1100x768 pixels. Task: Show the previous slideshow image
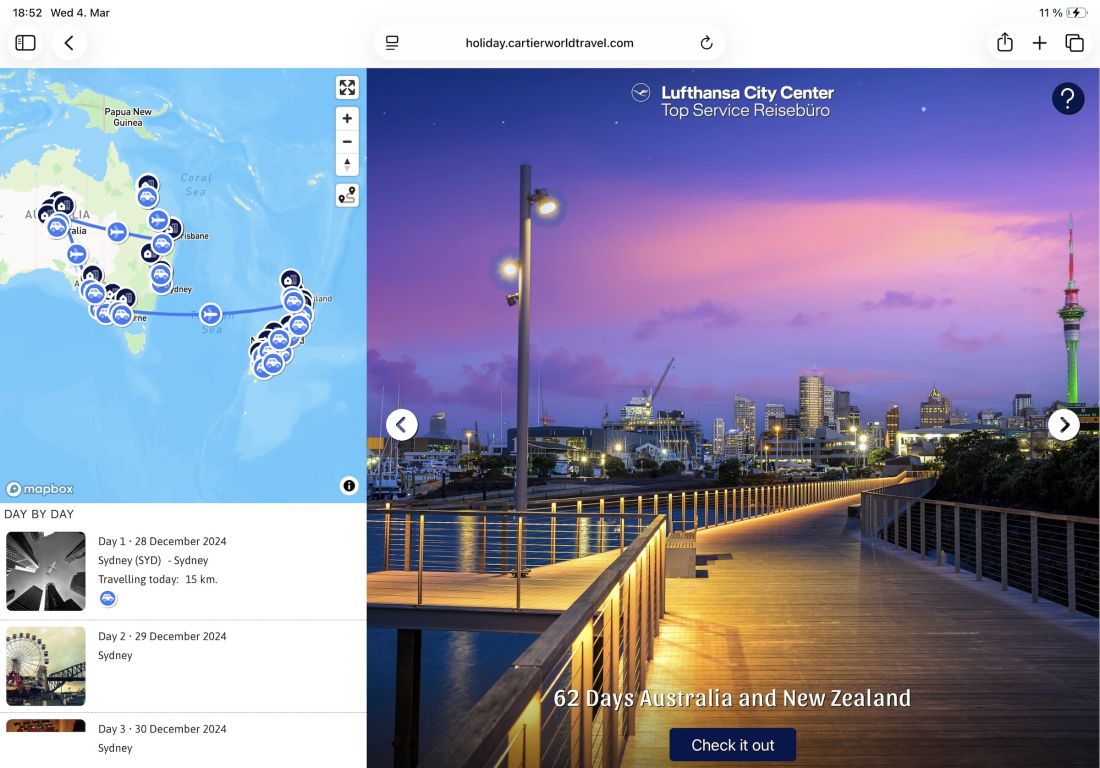[x=402, y=425]
